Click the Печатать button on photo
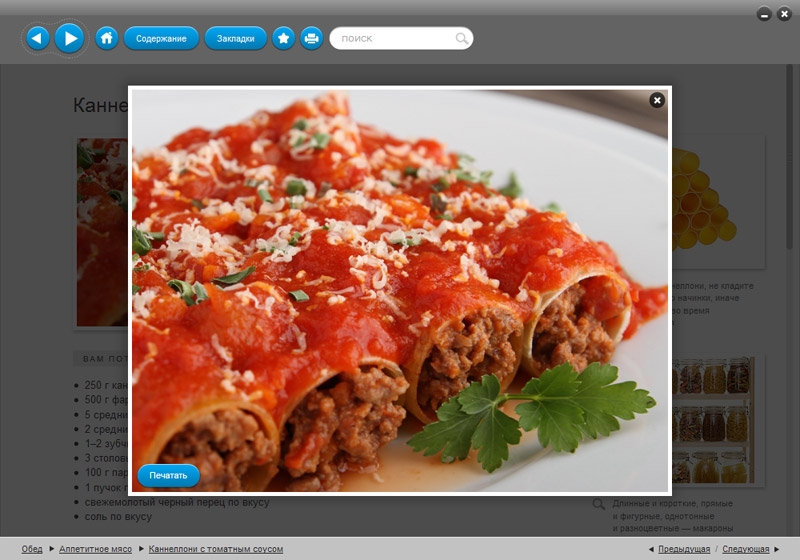Screen dimensions: 800x560 [x=168, y=475]
